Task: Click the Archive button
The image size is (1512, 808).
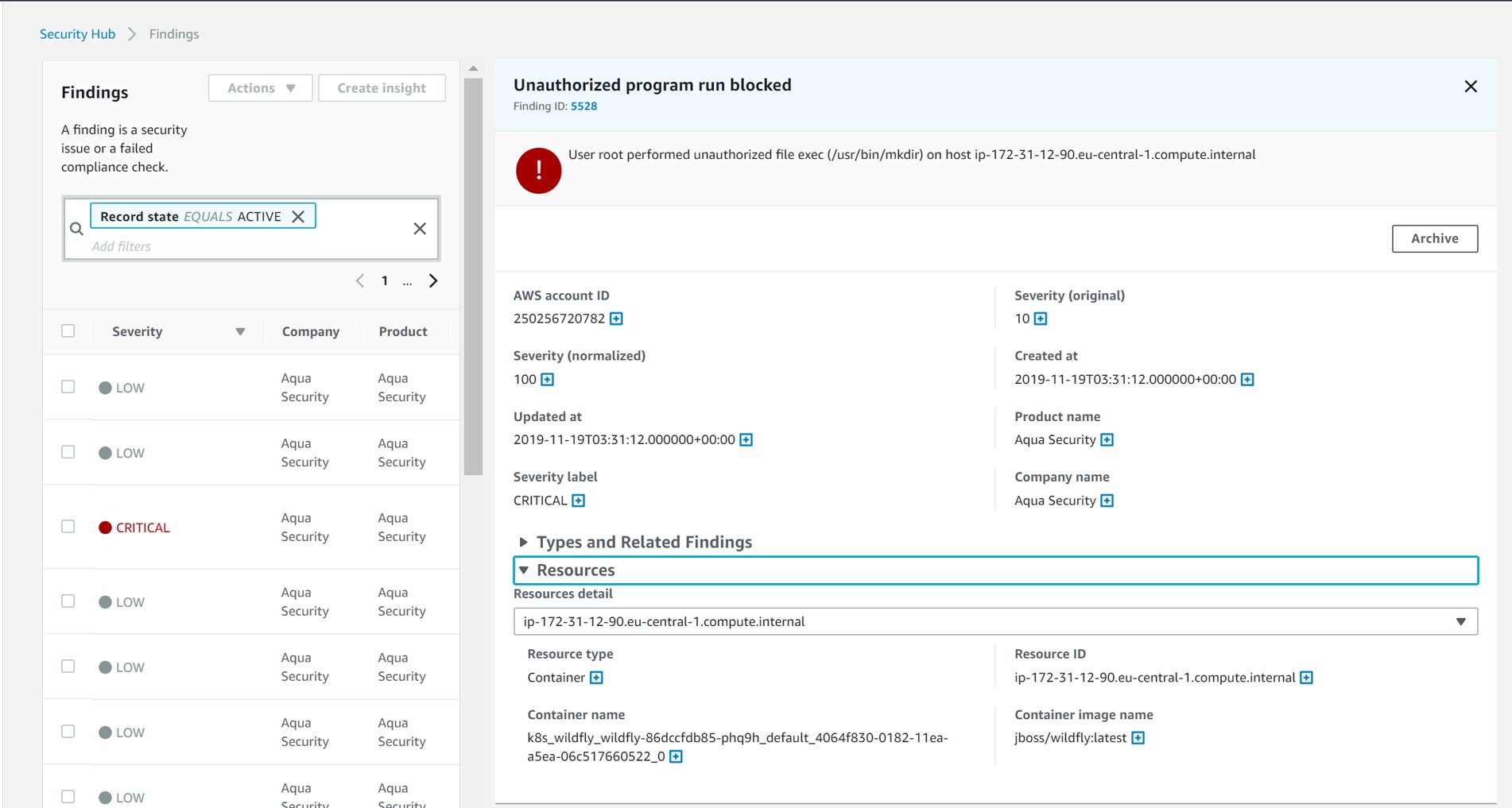Action: coord(1434,238)
